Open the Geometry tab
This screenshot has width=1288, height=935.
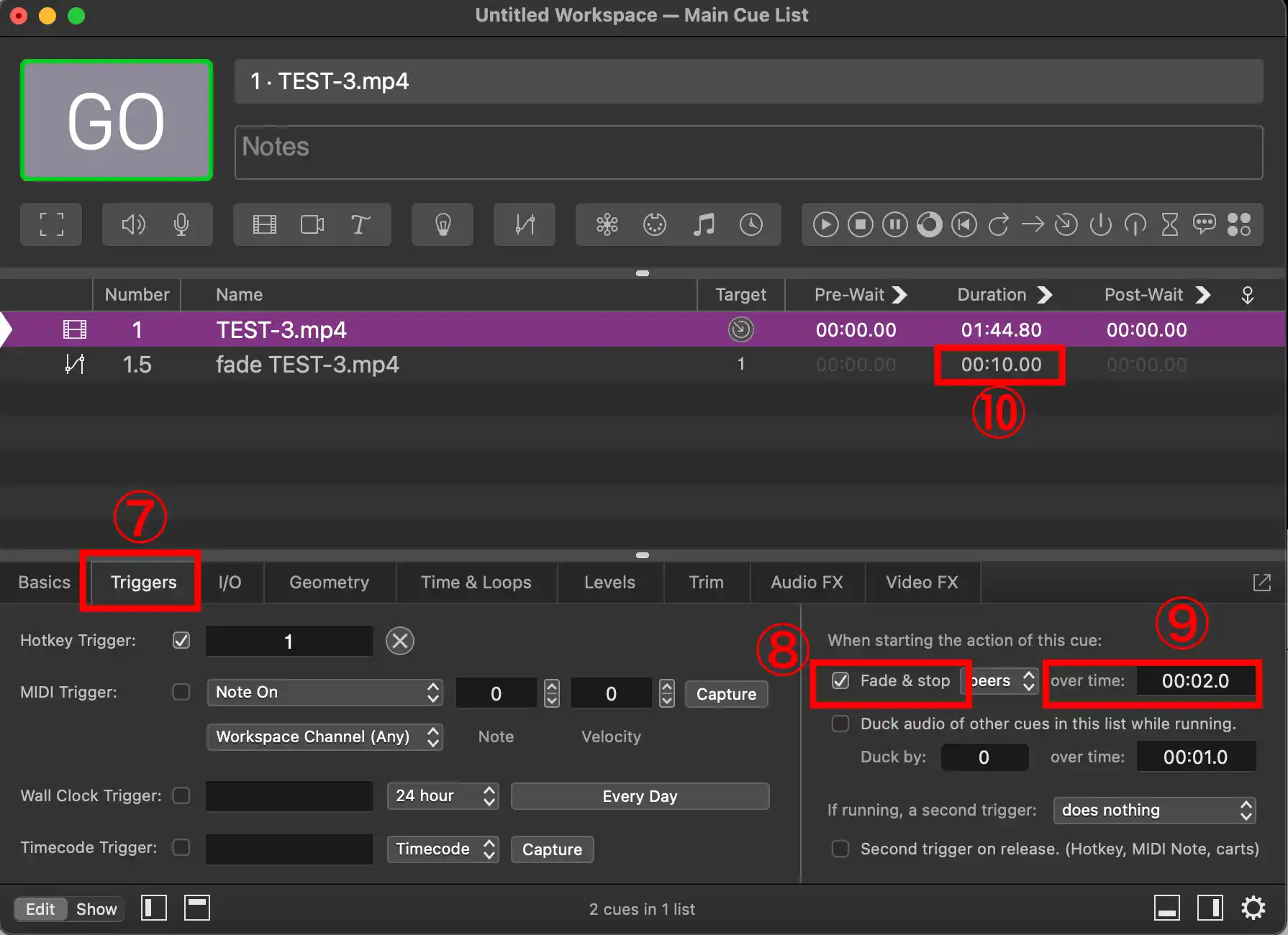pos(329,583)
